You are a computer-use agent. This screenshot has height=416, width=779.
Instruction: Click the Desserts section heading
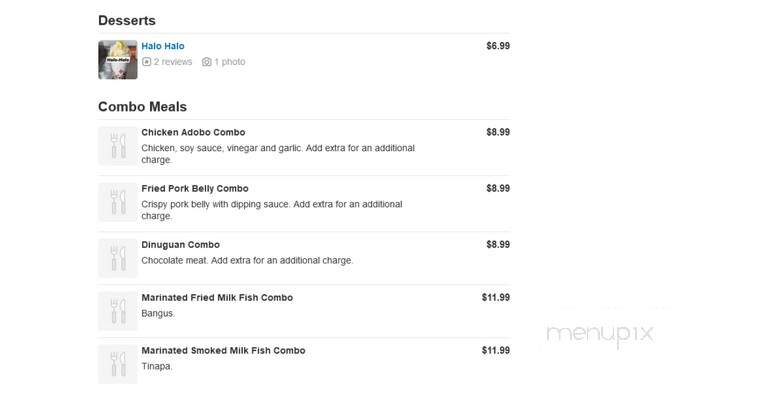(127, 20)
